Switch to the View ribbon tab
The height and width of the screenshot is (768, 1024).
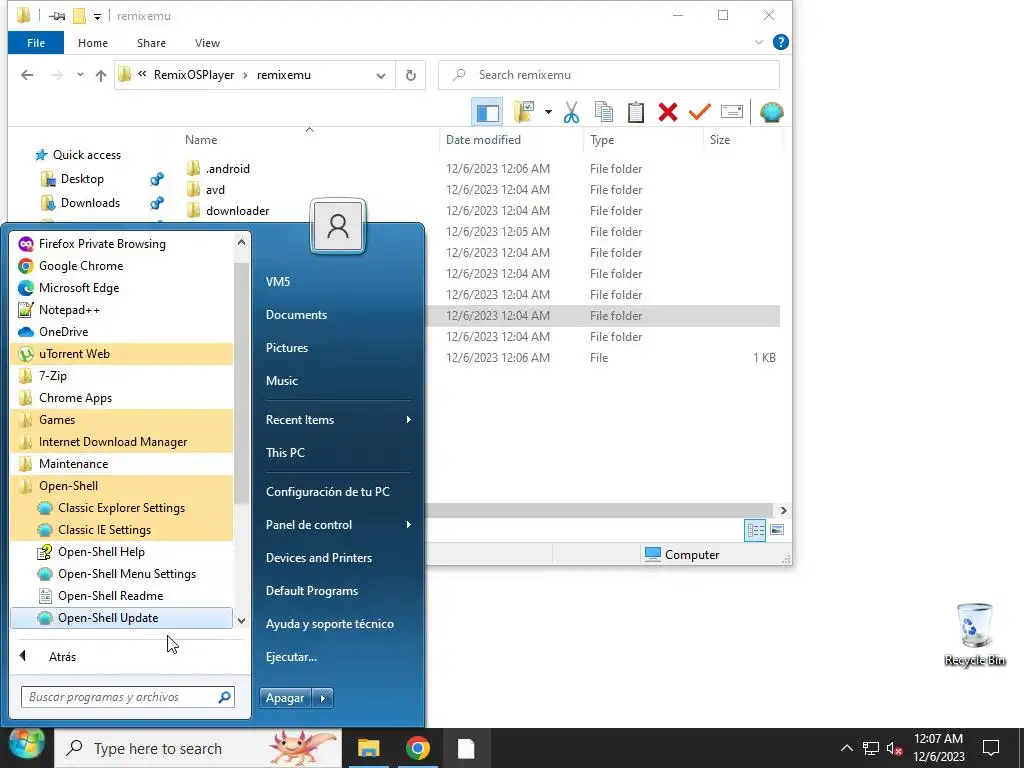pyautogui.click(x=207, y=43)
